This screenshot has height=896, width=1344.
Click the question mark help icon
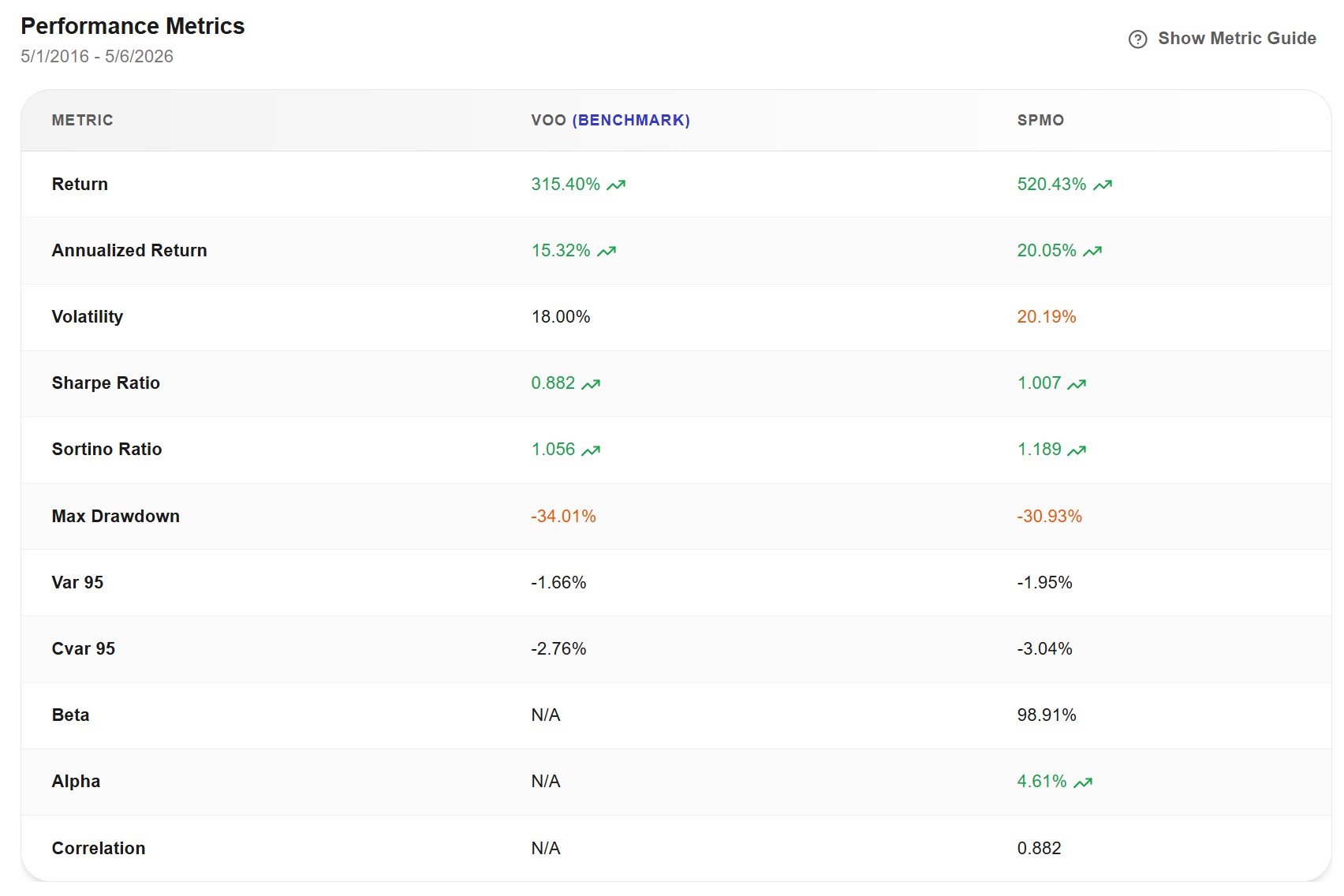coord(1137,39)
